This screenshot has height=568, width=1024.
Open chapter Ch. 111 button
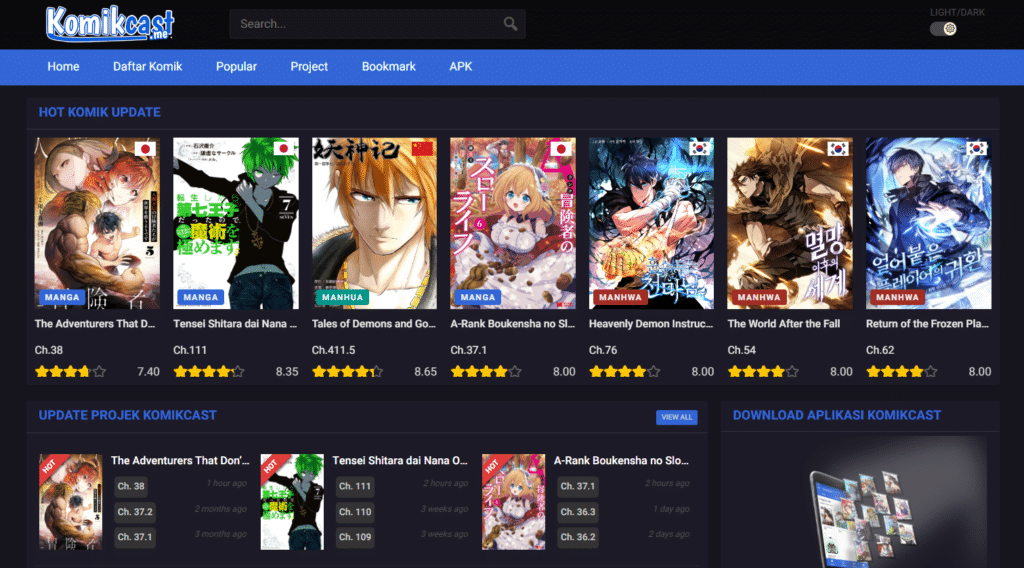point(355,486)
